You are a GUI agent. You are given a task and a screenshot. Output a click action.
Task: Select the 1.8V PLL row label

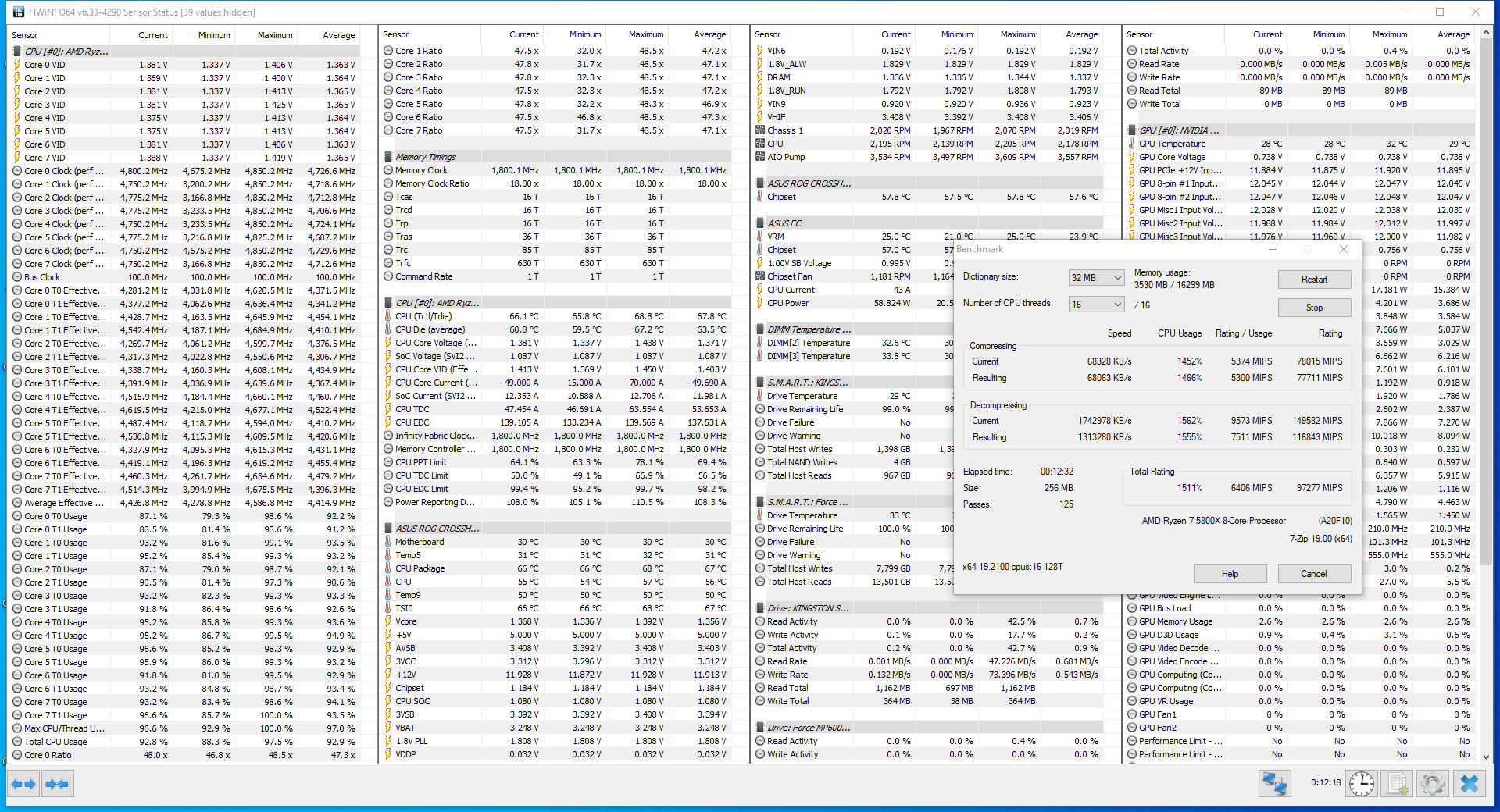pyautogui.click(x=412, y=741)
